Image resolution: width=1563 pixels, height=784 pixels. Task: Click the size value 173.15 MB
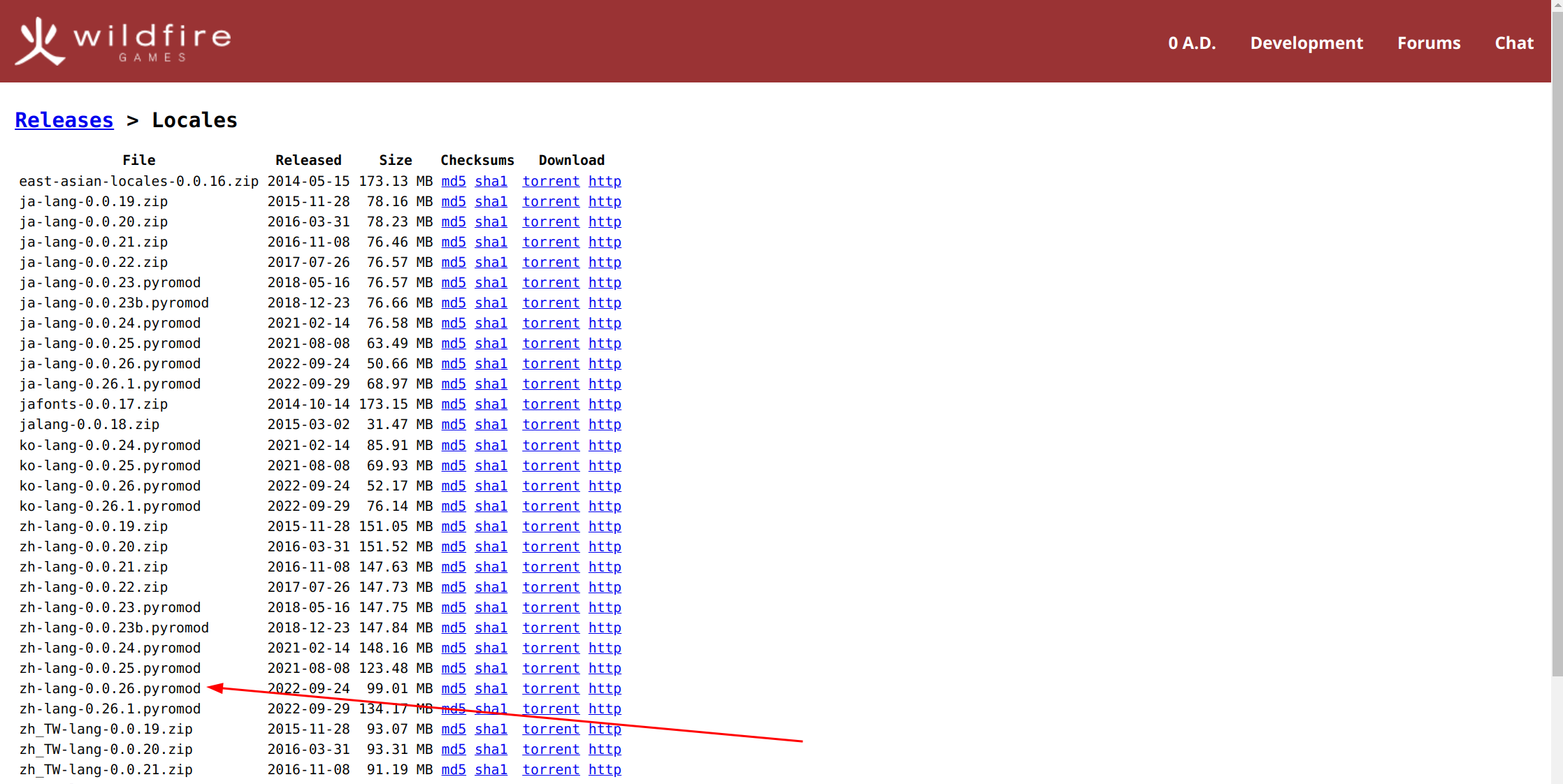(x=396, y=404)
